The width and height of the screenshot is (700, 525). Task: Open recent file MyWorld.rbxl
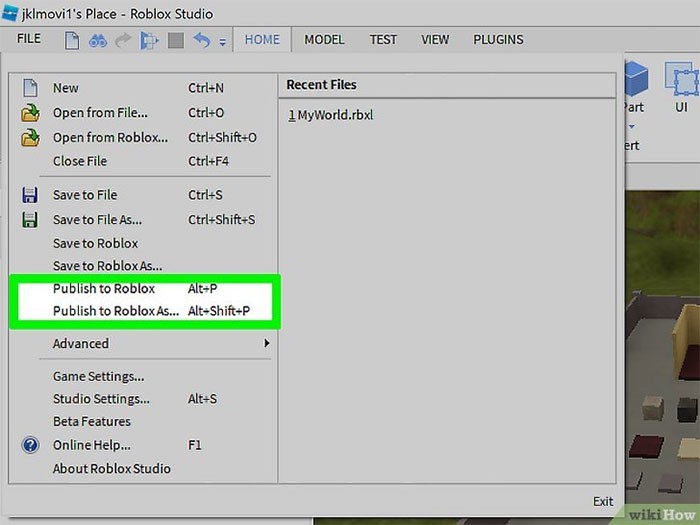(331, 115)
